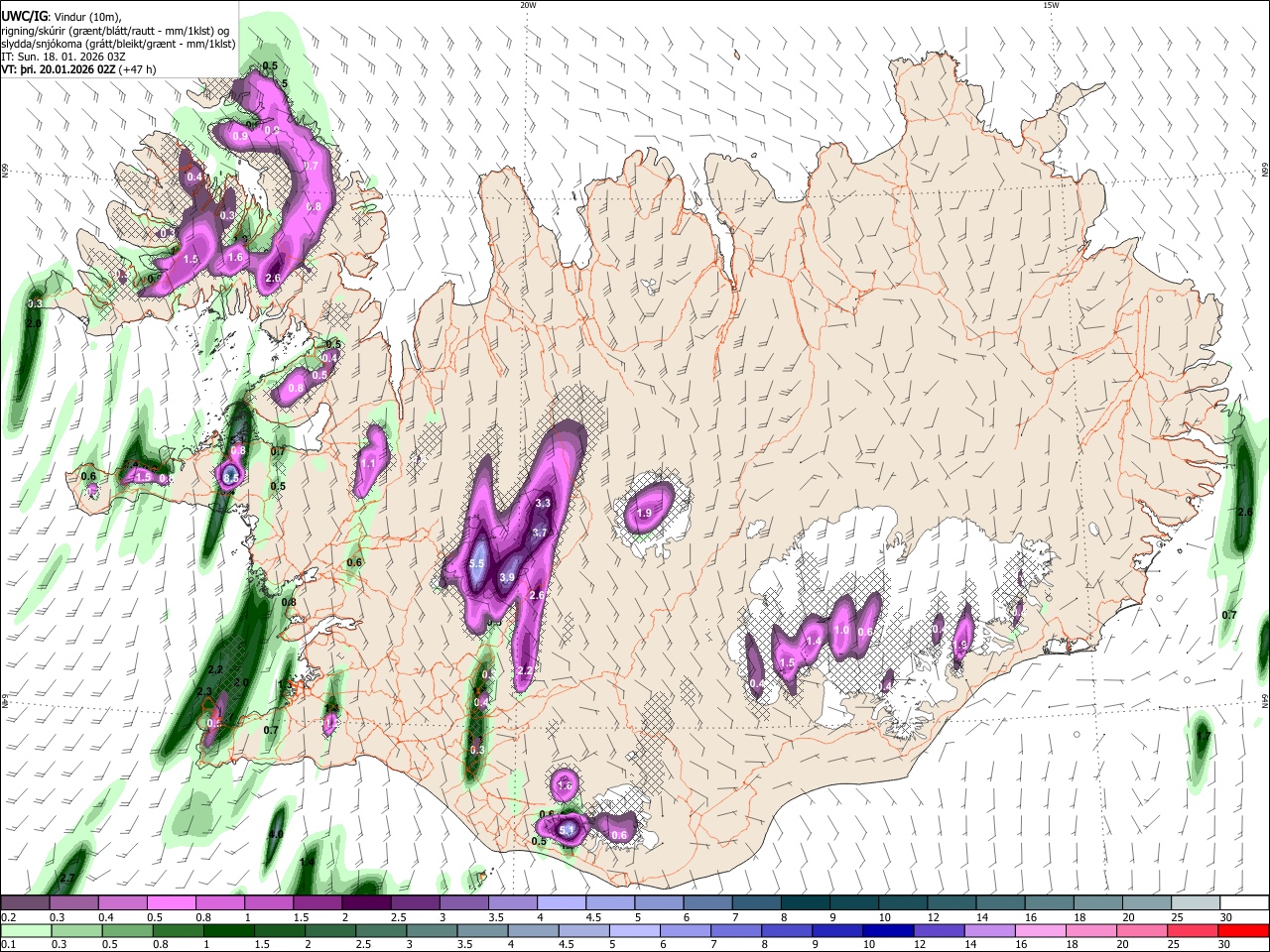Click the medium blue 8–9 rain legend swatch
This screenshot has height=952, width=1270.
pos(788,930)
